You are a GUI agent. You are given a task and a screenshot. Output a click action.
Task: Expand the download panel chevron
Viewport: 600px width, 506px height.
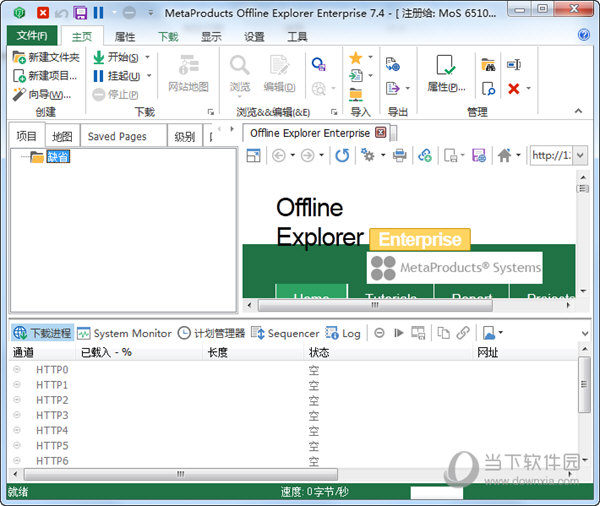click(x=585, y=334)
